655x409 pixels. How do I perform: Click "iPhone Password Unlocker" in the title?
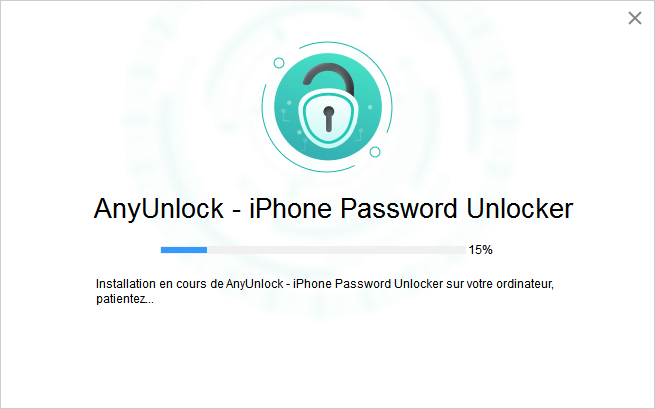pyautogui.click(x=411, y=208)
